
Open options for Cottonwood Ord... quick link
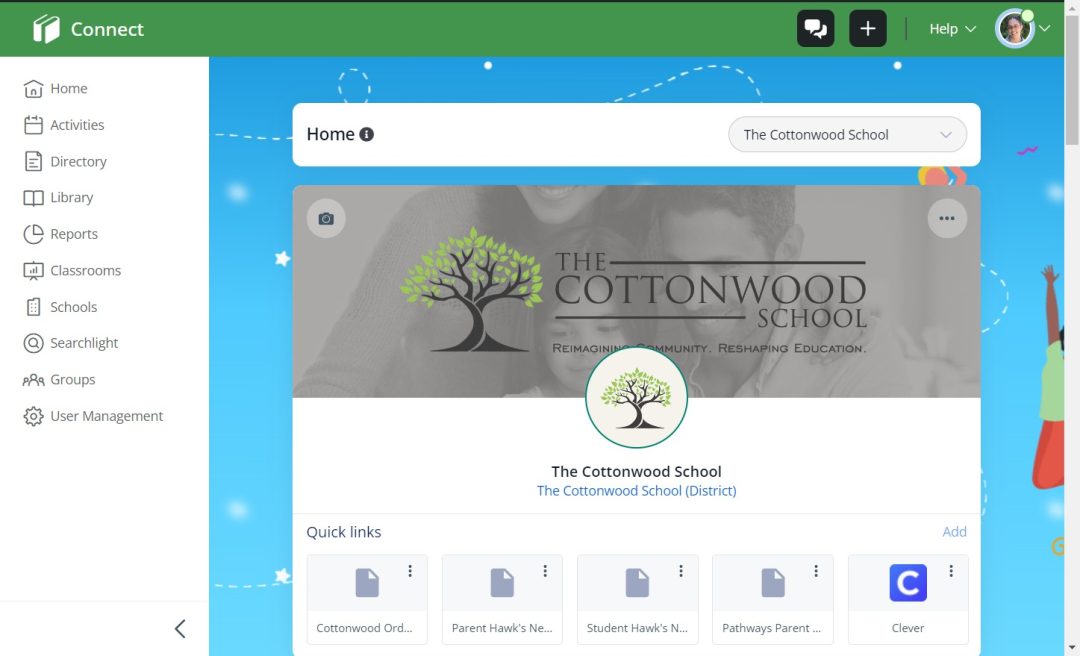410,571
